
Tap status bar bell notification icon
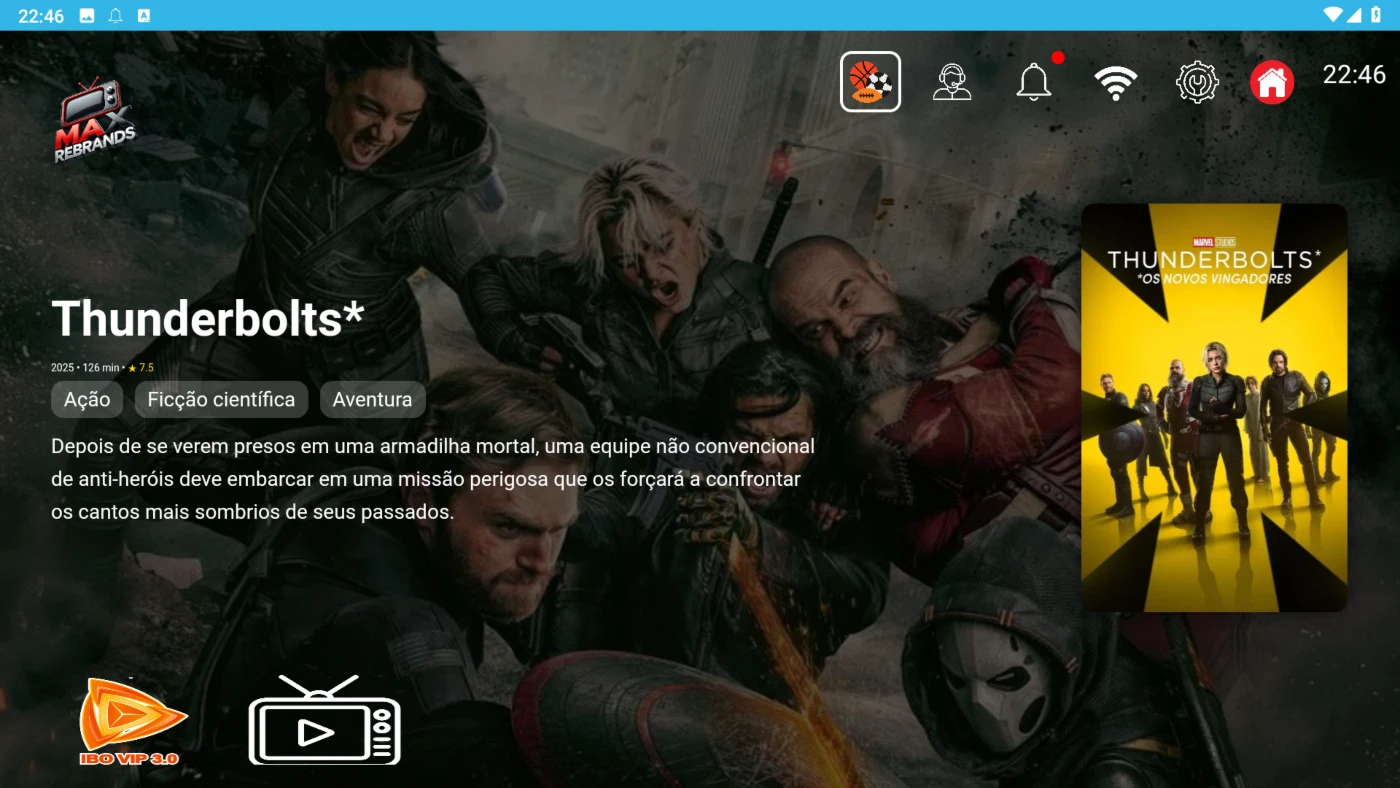[115, 15]
